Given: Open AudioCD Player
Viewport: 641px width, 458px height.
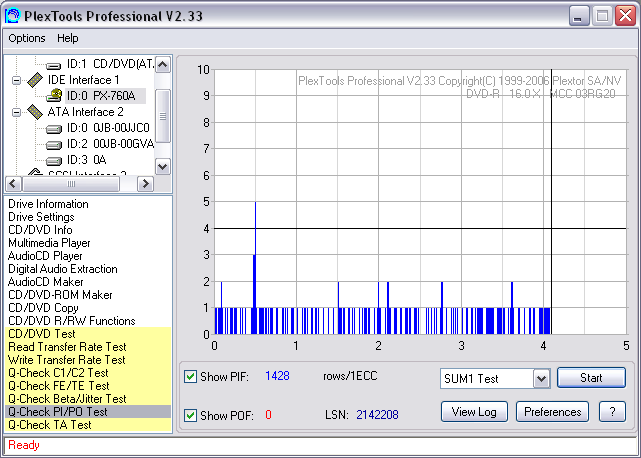Looking at the screenshot, I should click(x=45, y=256).
